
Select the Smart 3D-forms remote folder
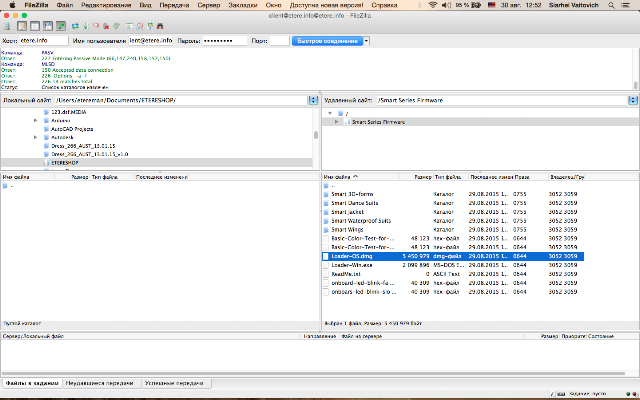pyautogui.click(x=352, y=194)
